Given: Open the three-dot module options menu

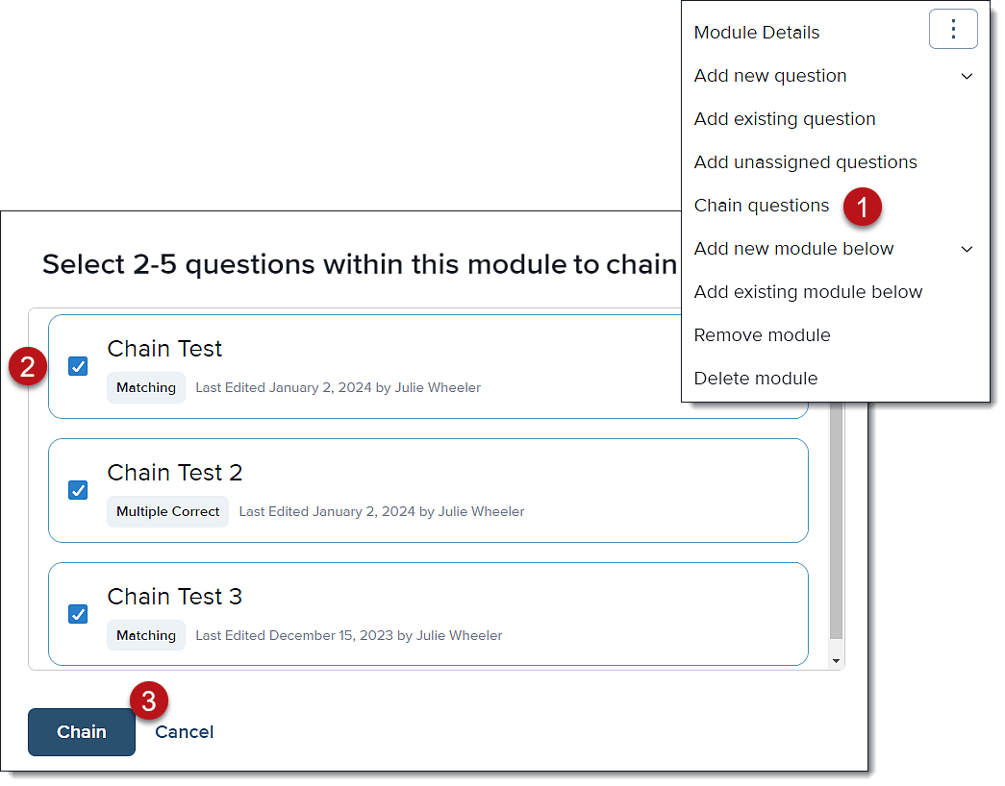Looking at the screenshot, I should (x=952, y=29).
